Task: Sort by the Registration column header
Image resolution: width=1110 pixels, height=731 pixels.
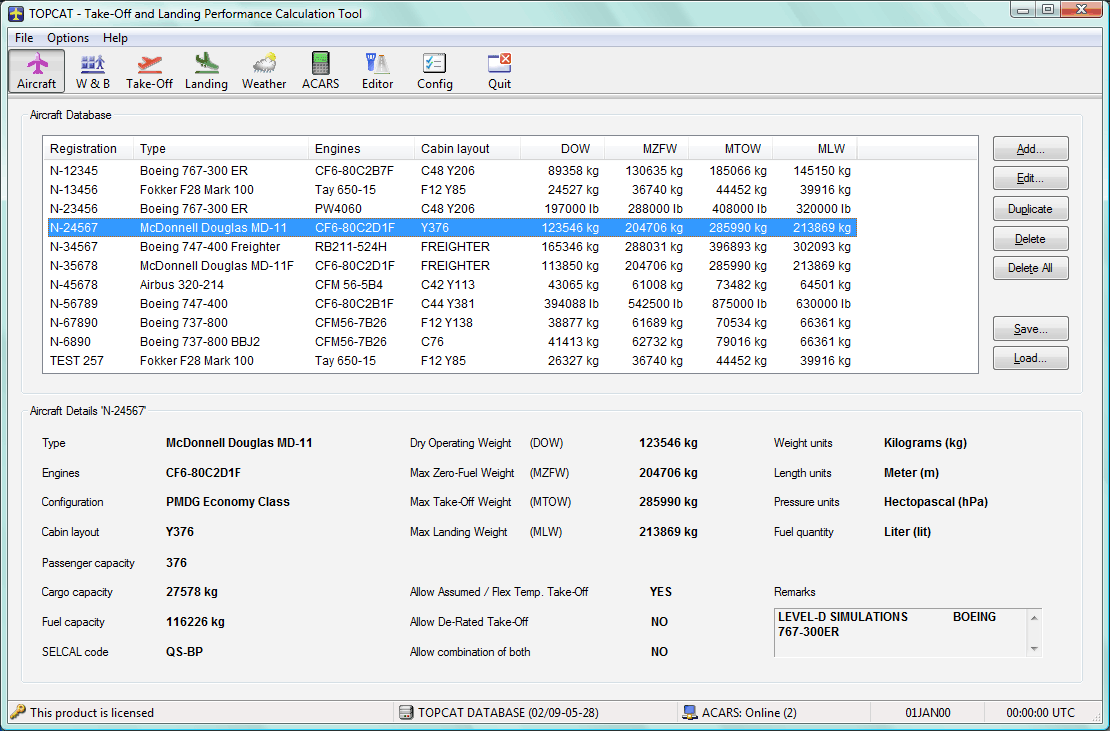Action: coord(88,149)
